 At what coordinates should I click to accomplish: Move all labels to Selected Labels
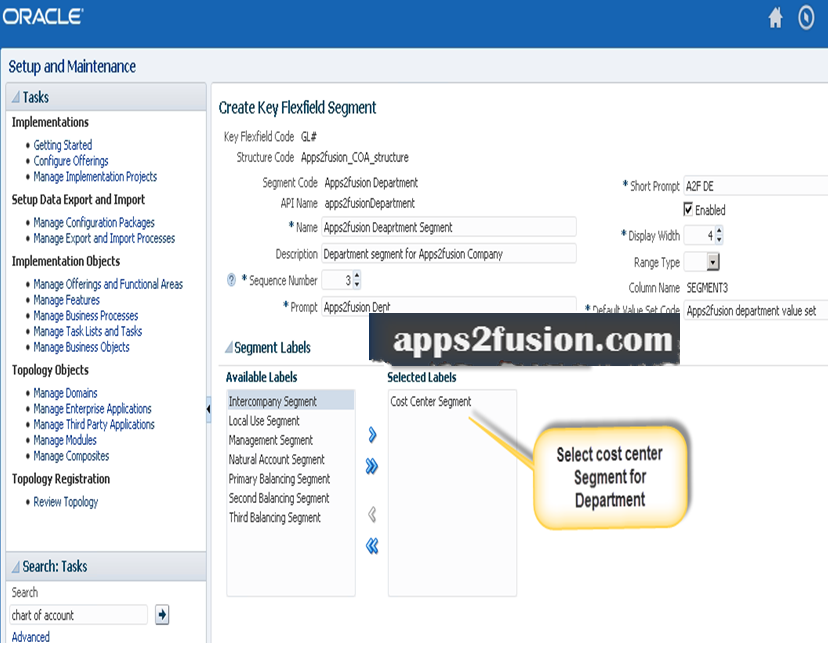[372, 466]
